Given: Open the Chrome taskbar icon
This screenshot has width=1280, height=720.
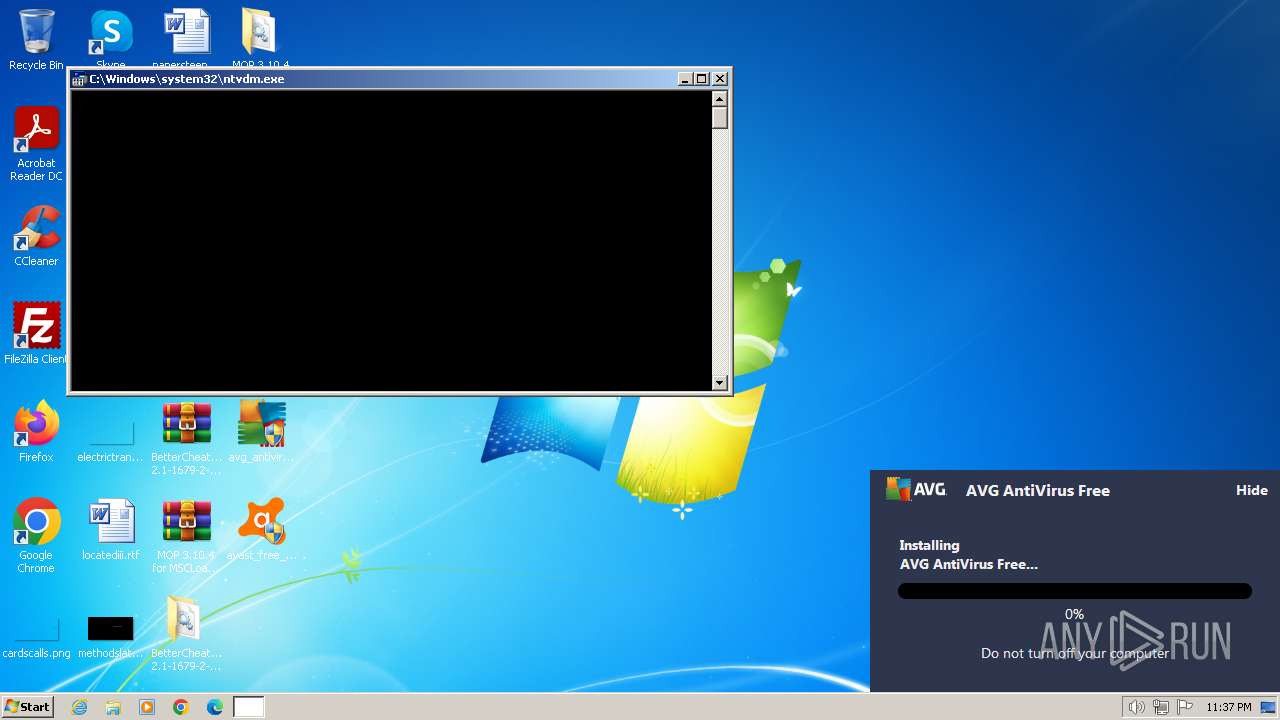Looking at the screenshot, I should pos(181,707).
